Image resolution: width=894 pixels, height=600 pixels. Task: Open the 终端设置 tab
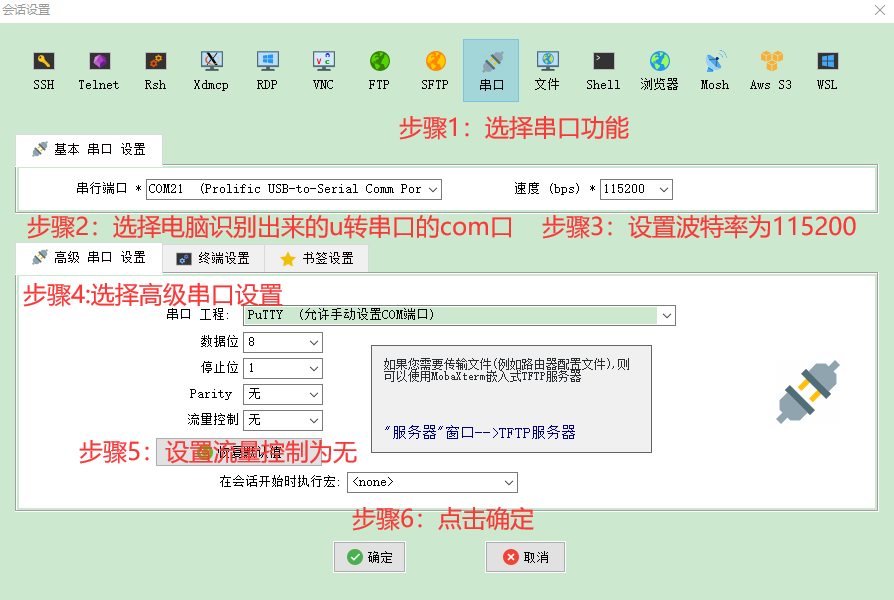click(x=213, y=258)
